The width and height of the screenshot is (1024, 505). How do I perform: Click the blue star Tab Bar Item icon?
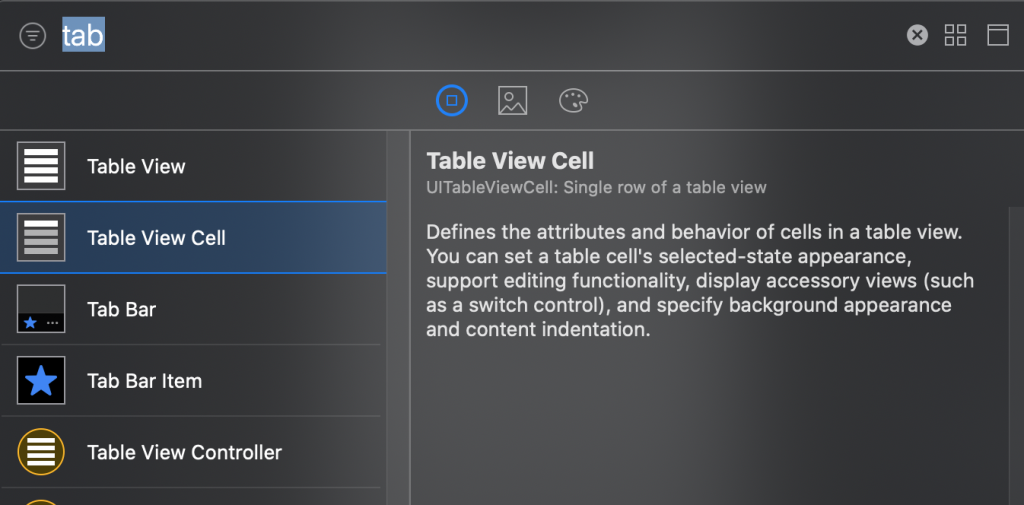coord(41,381)
